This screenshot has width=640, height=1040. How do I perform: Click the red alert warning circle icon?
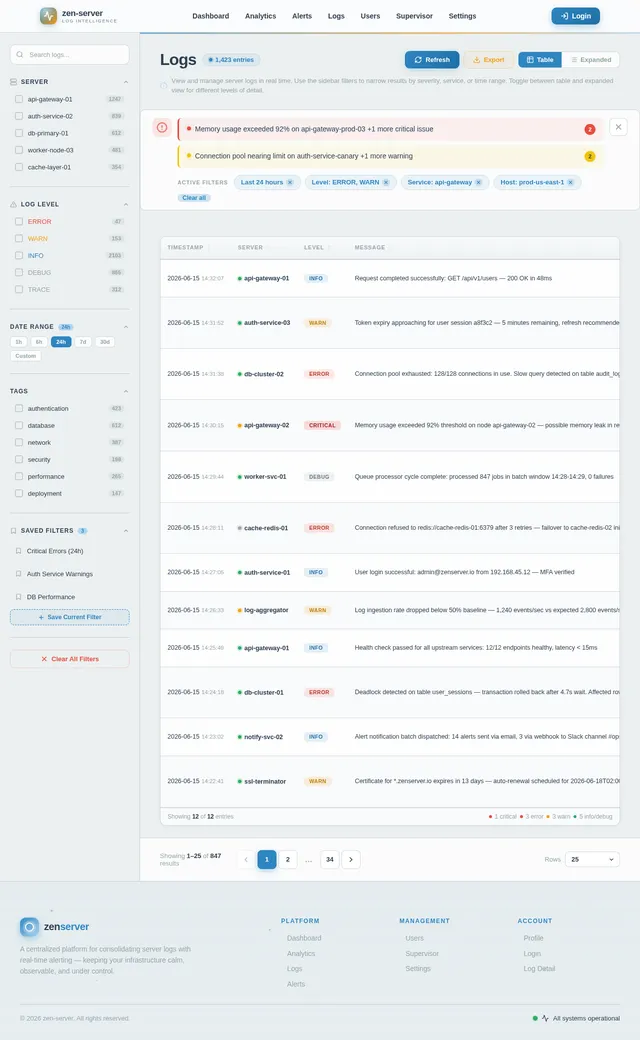coord(162,127)
